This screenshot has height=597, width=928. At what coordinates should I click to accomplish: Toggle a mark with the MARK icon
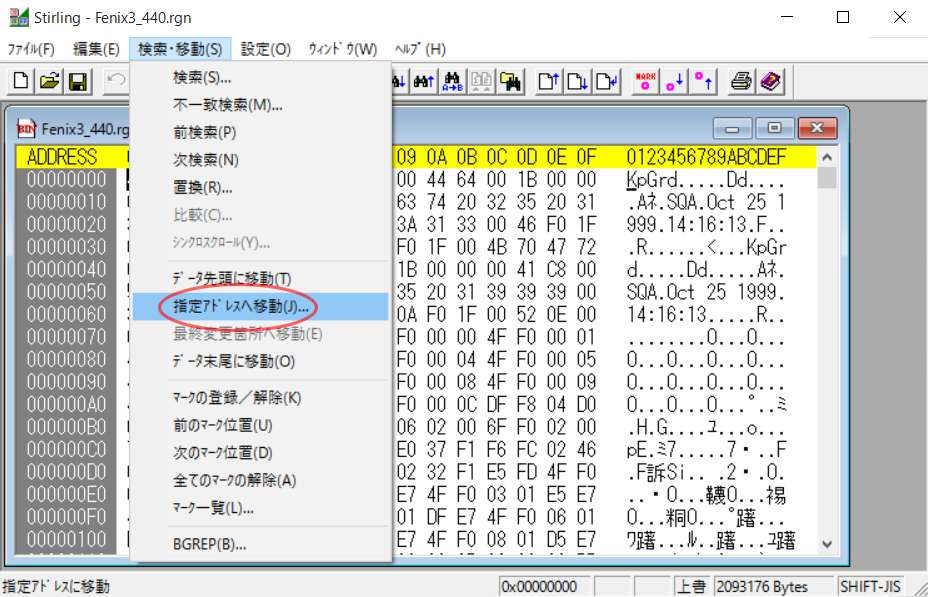click(645, 81)
